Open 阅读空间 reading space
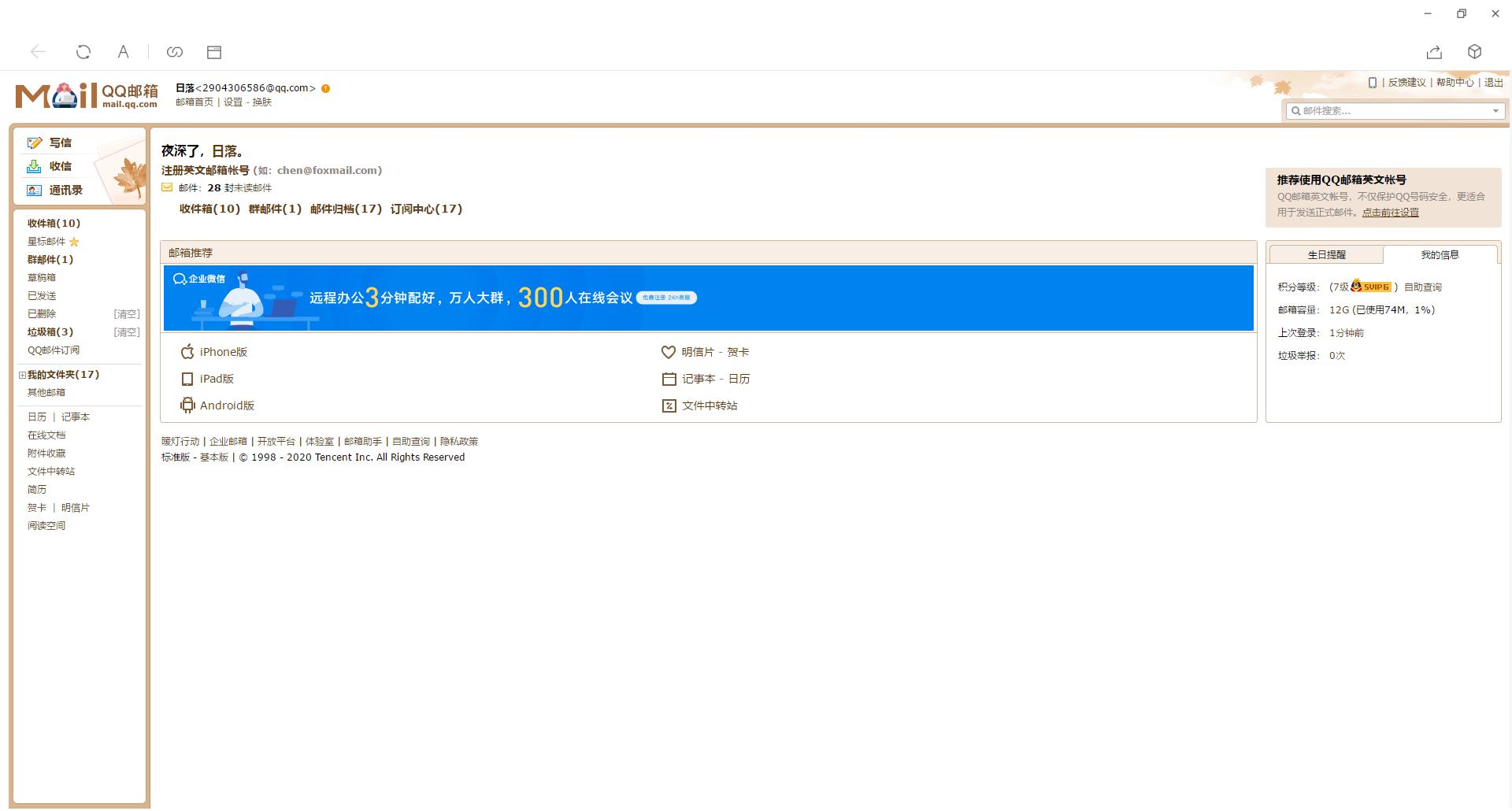This screenshot has width=1512, height=811. 46,526
